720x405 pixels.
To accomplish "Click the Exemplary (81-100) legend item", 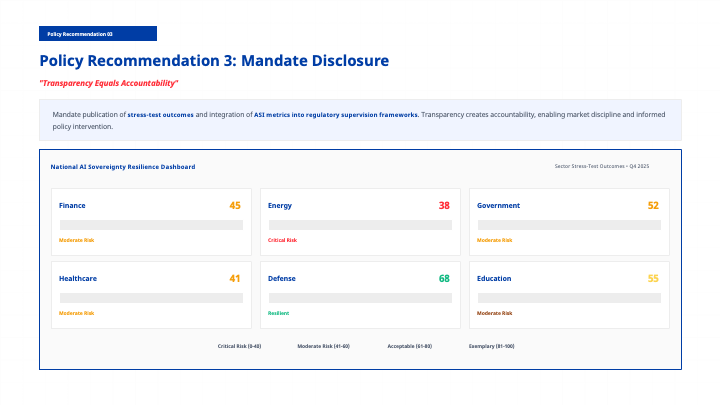I will tap(491, 346).
